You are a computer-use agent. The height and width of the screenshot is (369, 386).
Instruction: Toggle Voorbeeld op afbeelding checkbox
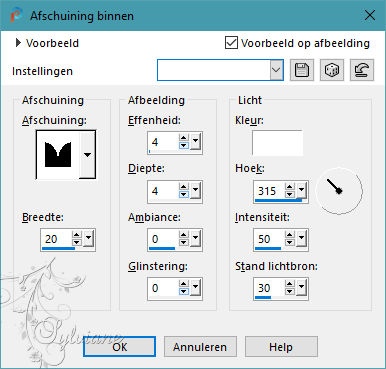pyautogui.click(x=231, y=43)
